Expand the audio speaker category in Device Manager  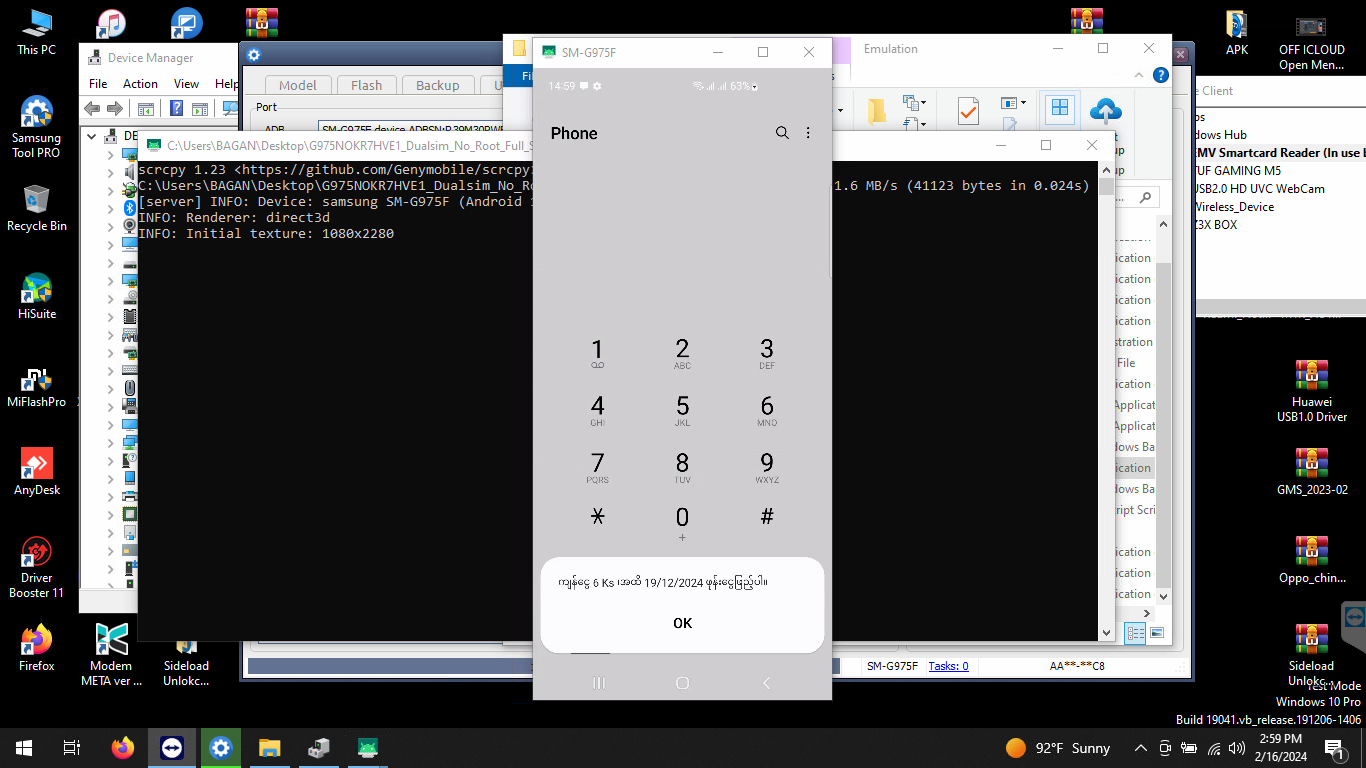click(111, 172)
